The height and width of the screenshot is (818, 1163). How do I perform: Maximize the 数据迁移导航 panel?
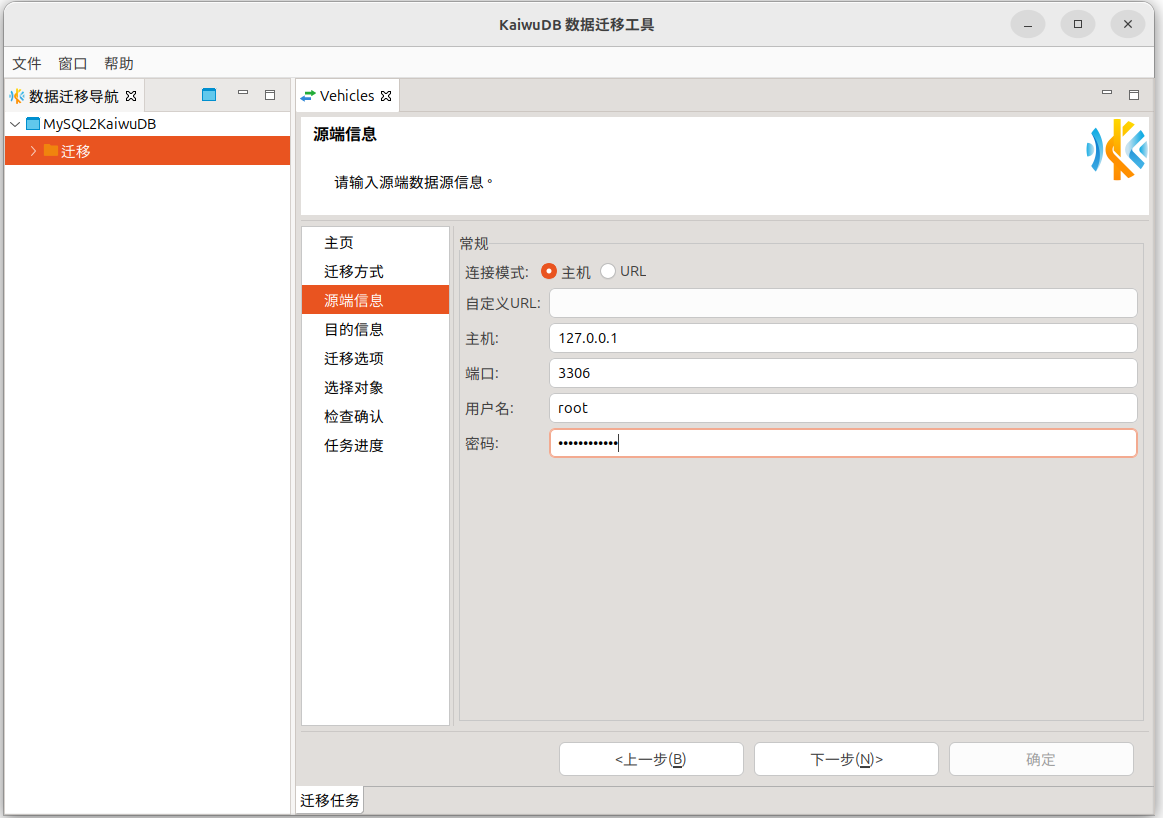pos(270,95)
